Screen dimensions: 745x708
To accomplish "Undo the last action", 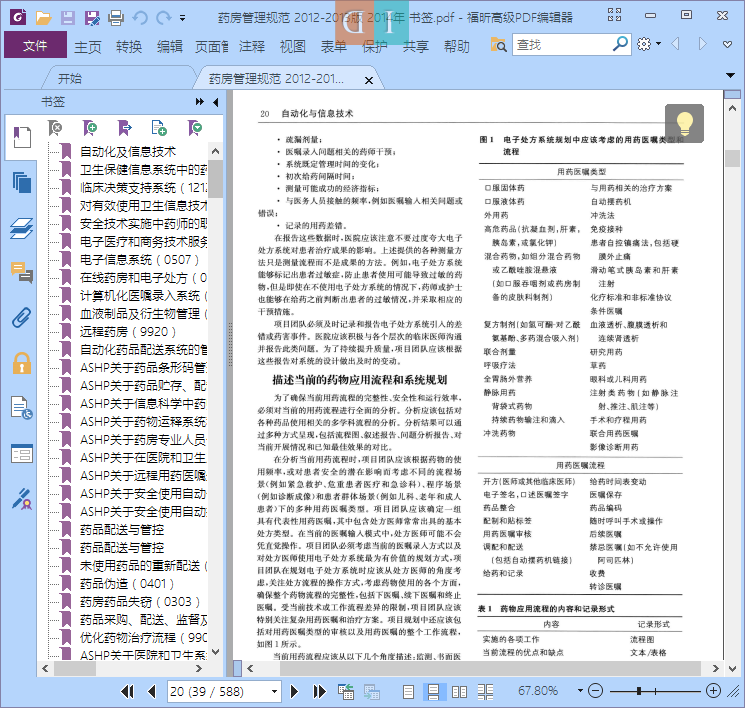I will coord(140,18).
